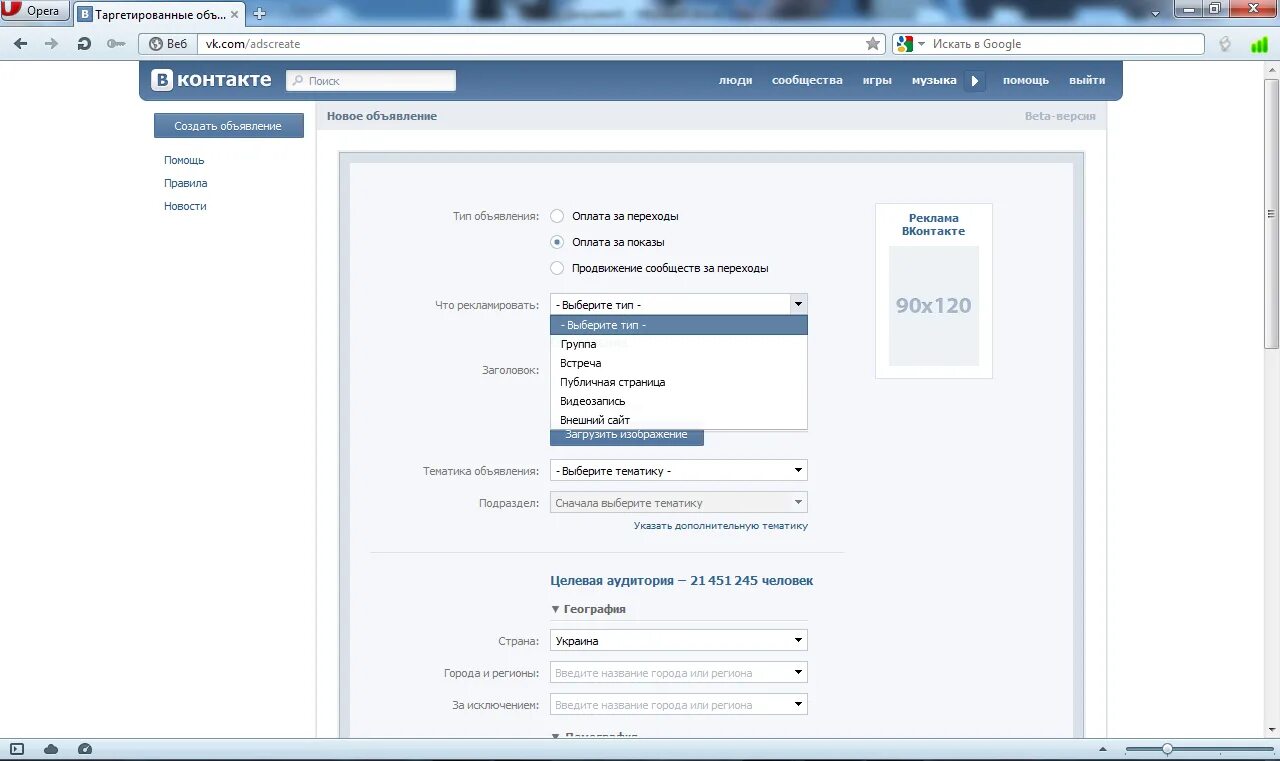Open the сообщества menu item

[807, 80]
